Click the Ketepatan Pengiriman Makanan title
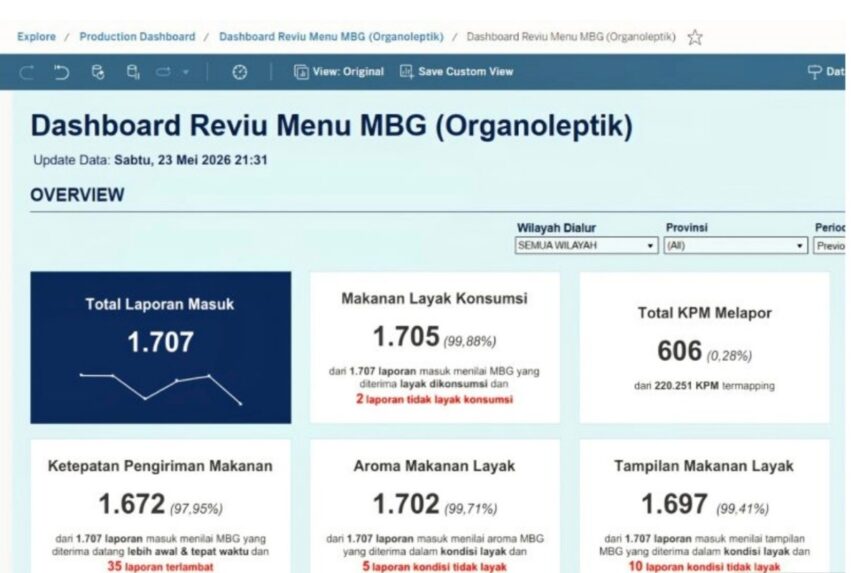This screenshot has height=573, width=860. tap(160, 466)
